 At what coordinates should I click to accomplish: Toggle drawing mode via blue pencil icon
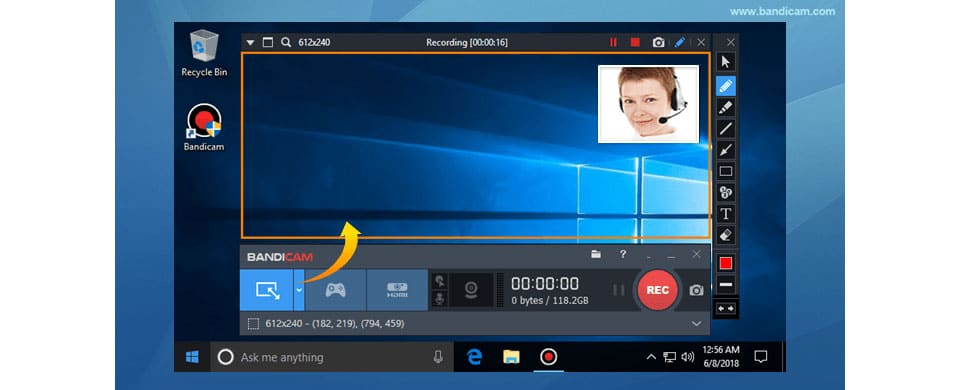coord(680,42)
